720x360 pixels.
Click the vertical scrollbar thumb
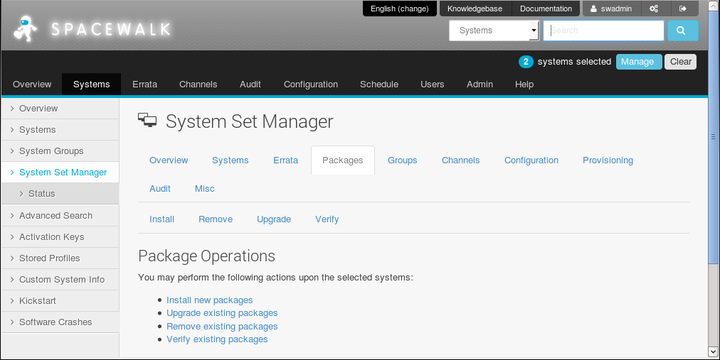pyautogui.click(x=714, y=136)
